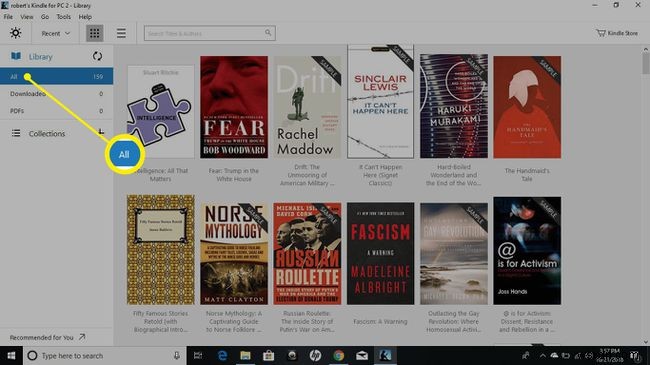This screenshot has width=650, height=365.
Task: Open File Explorer from taskbar
Action: click(245, 355)
